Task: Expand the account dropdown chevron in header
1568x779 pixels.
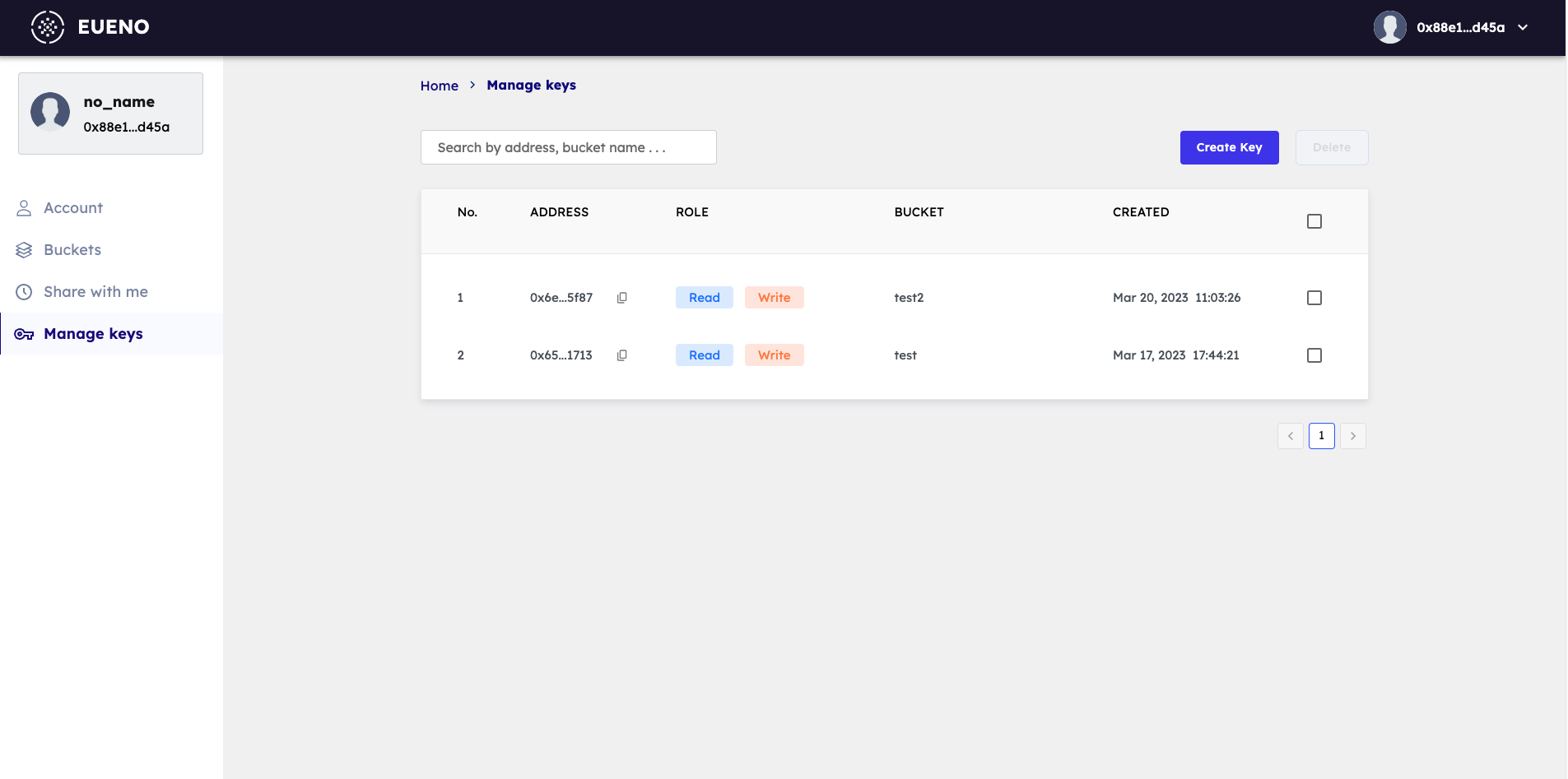Action: point(1523,27)
